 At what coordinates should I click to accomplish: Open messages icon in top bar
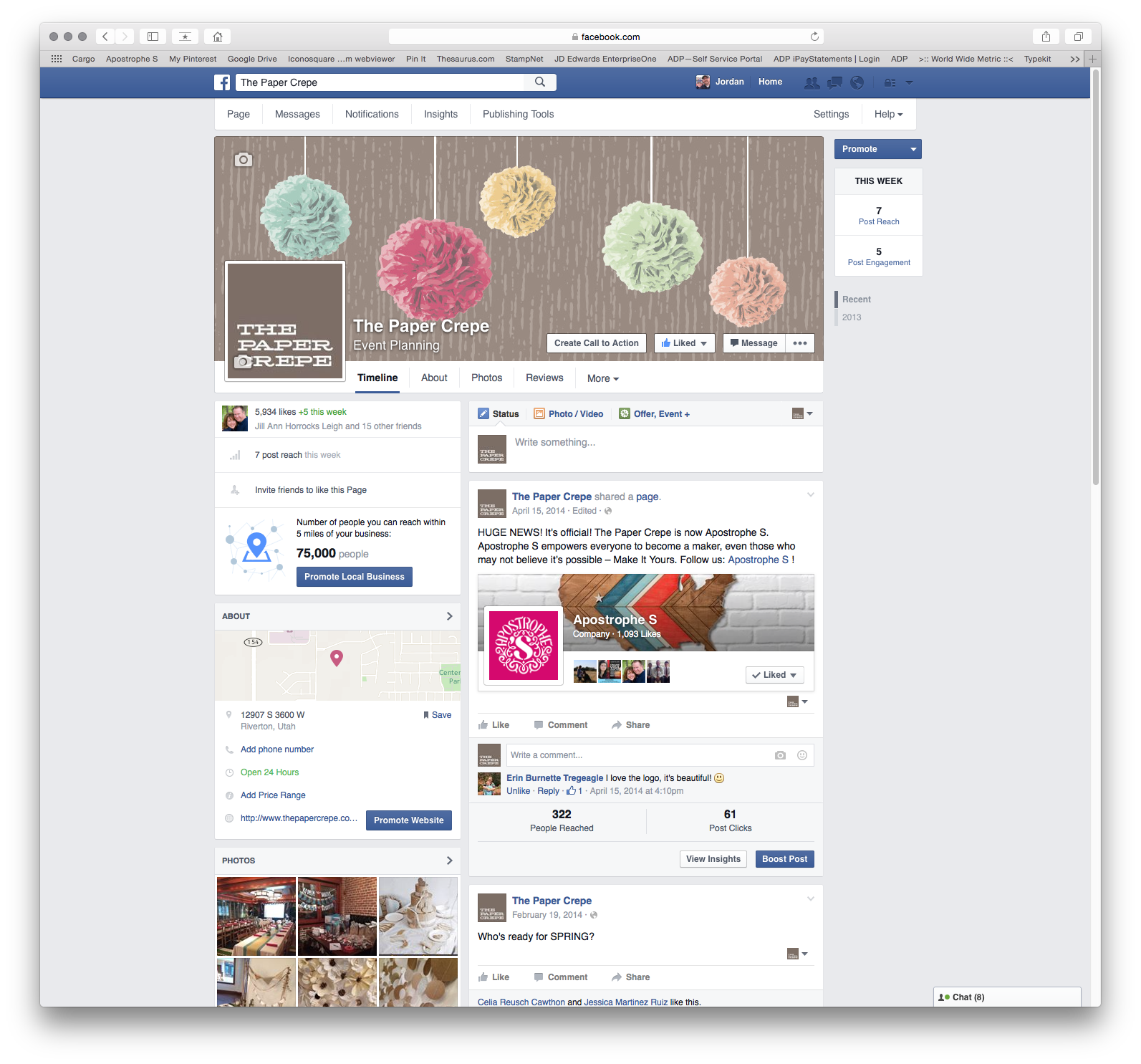tap(834, 82)
